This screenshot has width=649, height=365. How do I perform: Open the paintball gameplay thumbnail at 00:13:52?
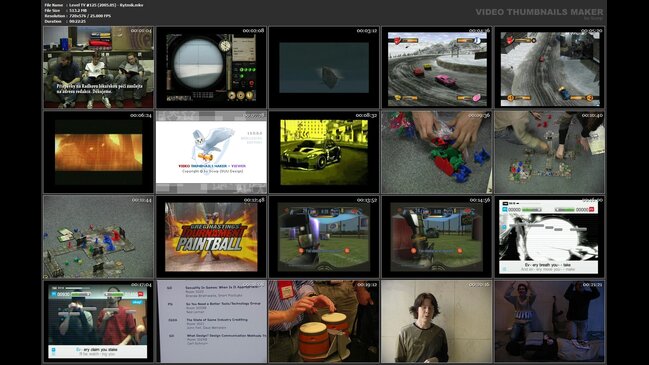coord(324,237)
